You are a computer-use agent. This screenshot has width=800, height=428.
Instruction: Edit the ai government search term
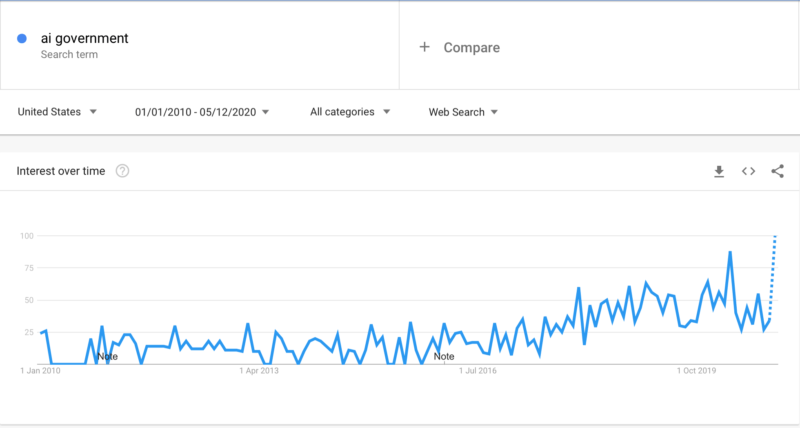(x=85, y=38)
